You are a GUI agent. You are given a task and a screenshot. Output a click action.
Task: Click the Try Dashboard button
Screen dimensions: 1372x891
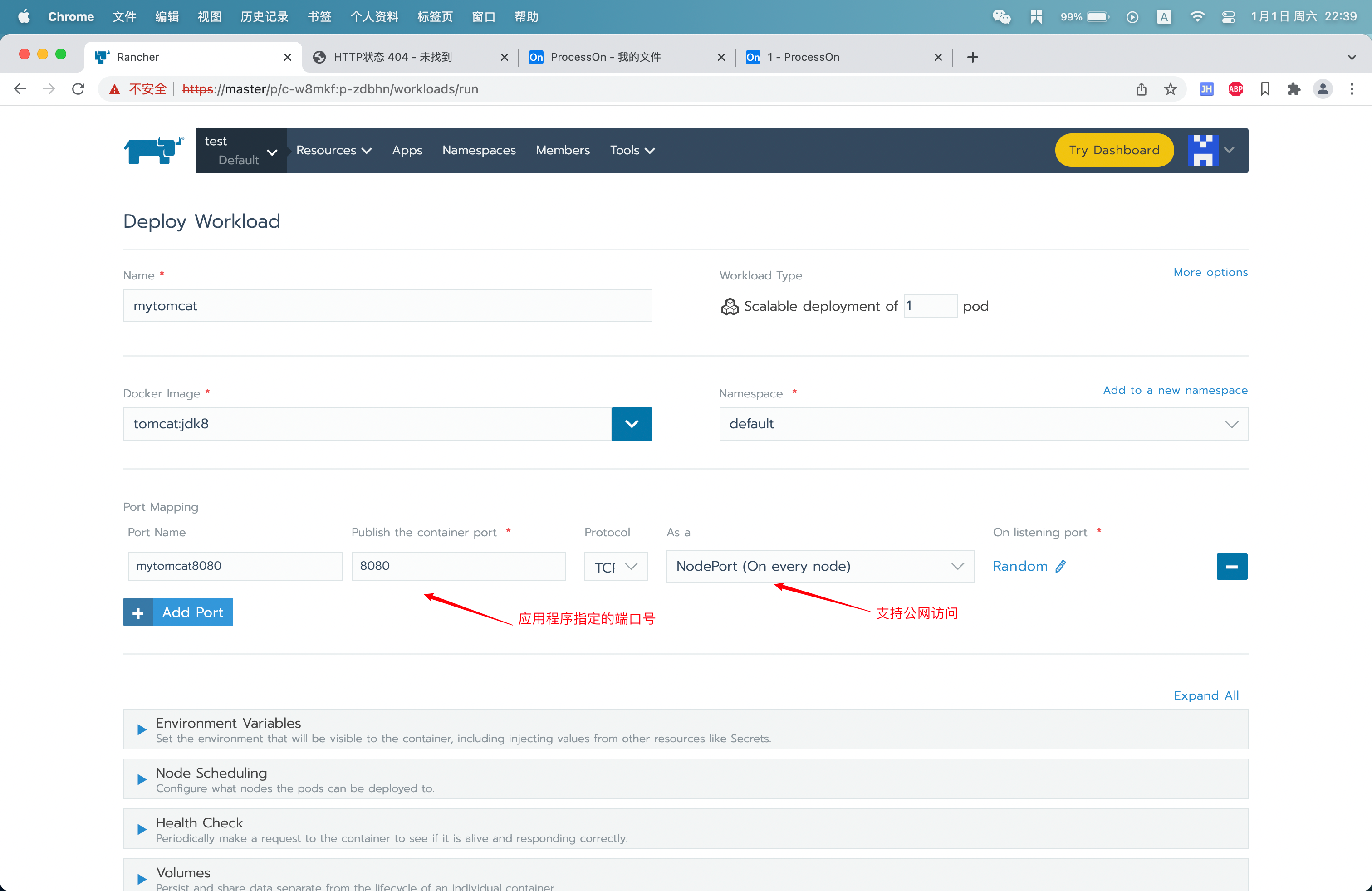pos(1114,151)
